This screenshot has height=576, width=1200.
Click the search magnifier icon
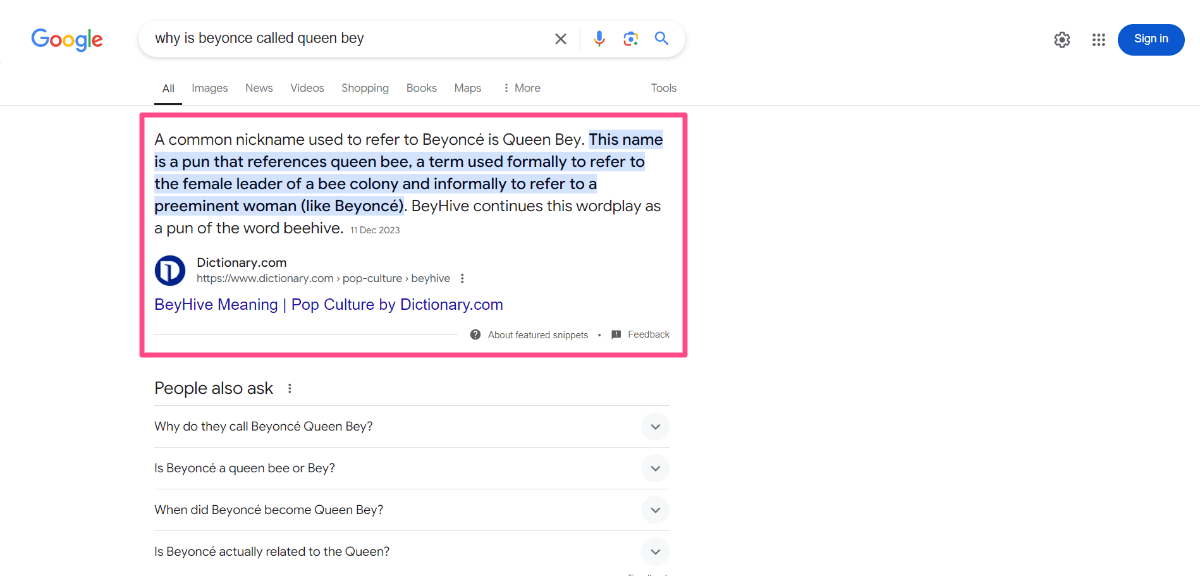(x=661, y=38)
